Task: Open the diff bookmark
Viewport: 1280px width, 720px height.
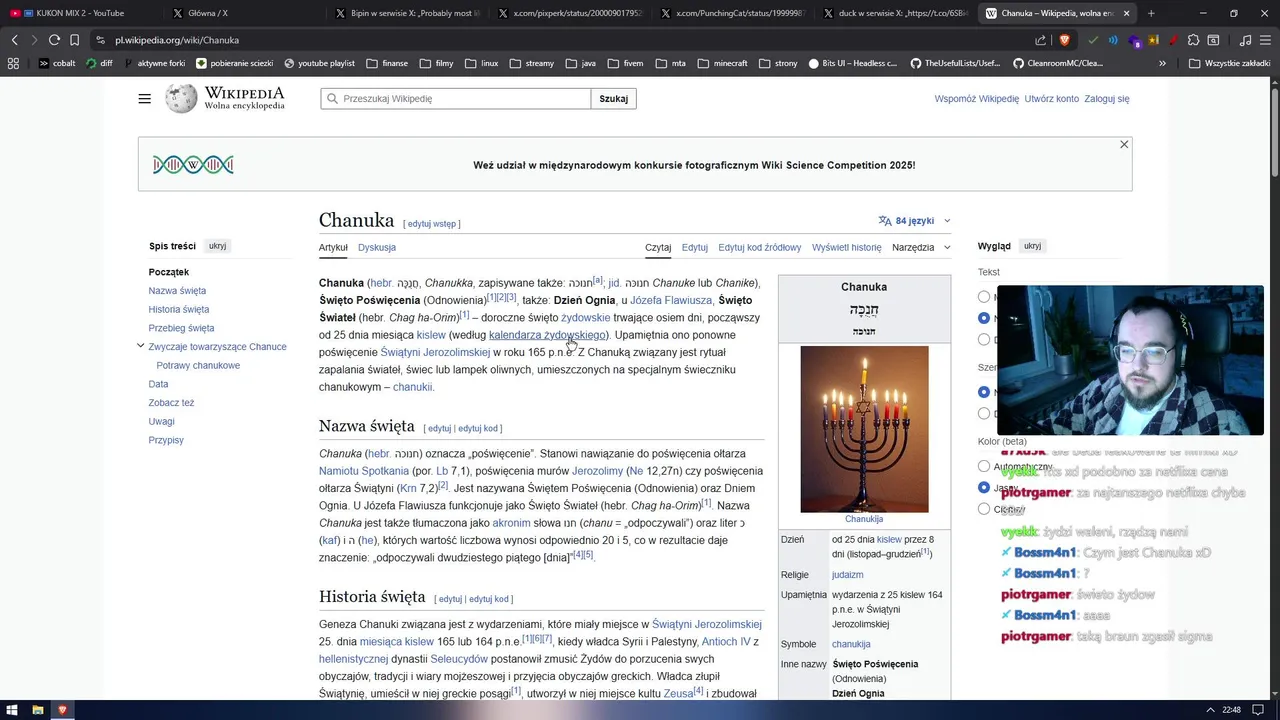Action: click(x=99, y=63)
